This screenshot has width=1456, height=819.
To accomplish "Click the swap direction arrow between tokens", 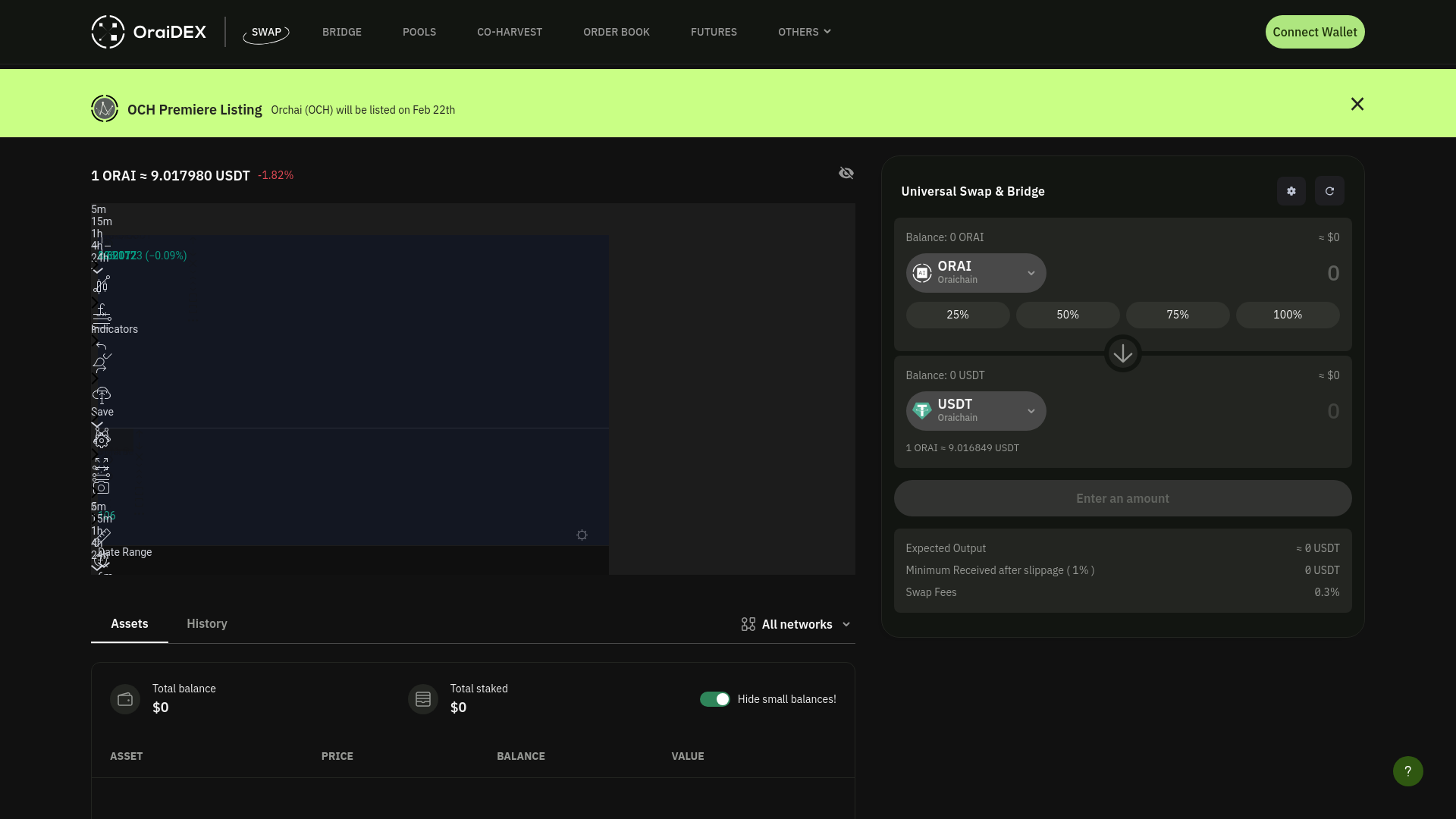I will click(1123, 353).
